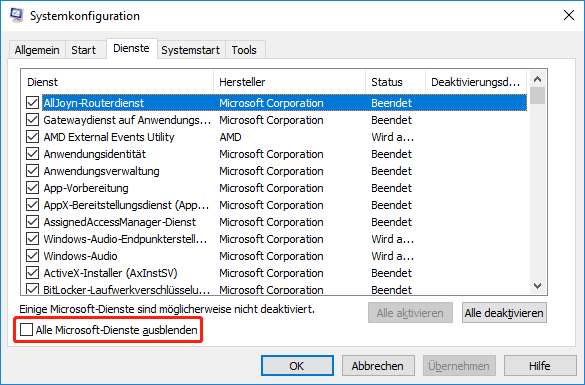Viewport: 585px width, 385px height.
Task: Click Beendet status of Anwendungsverwaltung row
Action: pyautogui.click(x=391, y=171)
